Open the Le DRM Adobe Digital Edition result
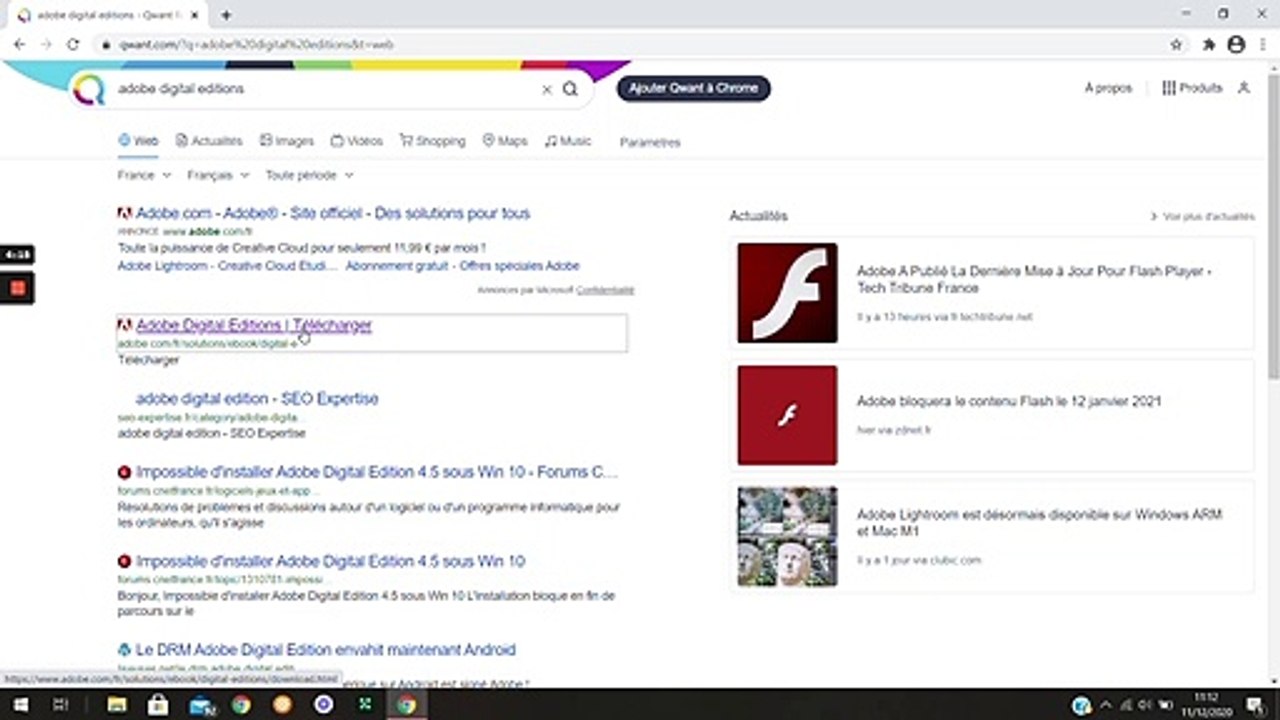This screenshot has width=1280, height=720. pos(326,650)
